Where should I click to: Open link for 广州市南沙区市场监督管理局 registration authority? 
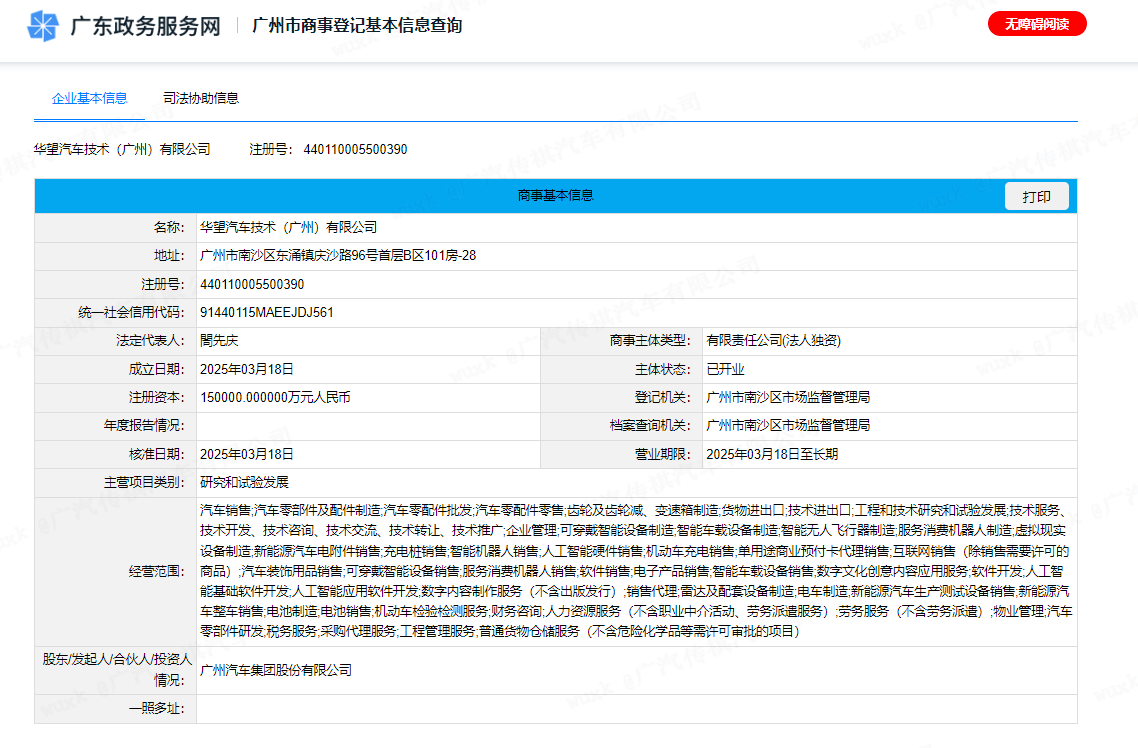787,397
